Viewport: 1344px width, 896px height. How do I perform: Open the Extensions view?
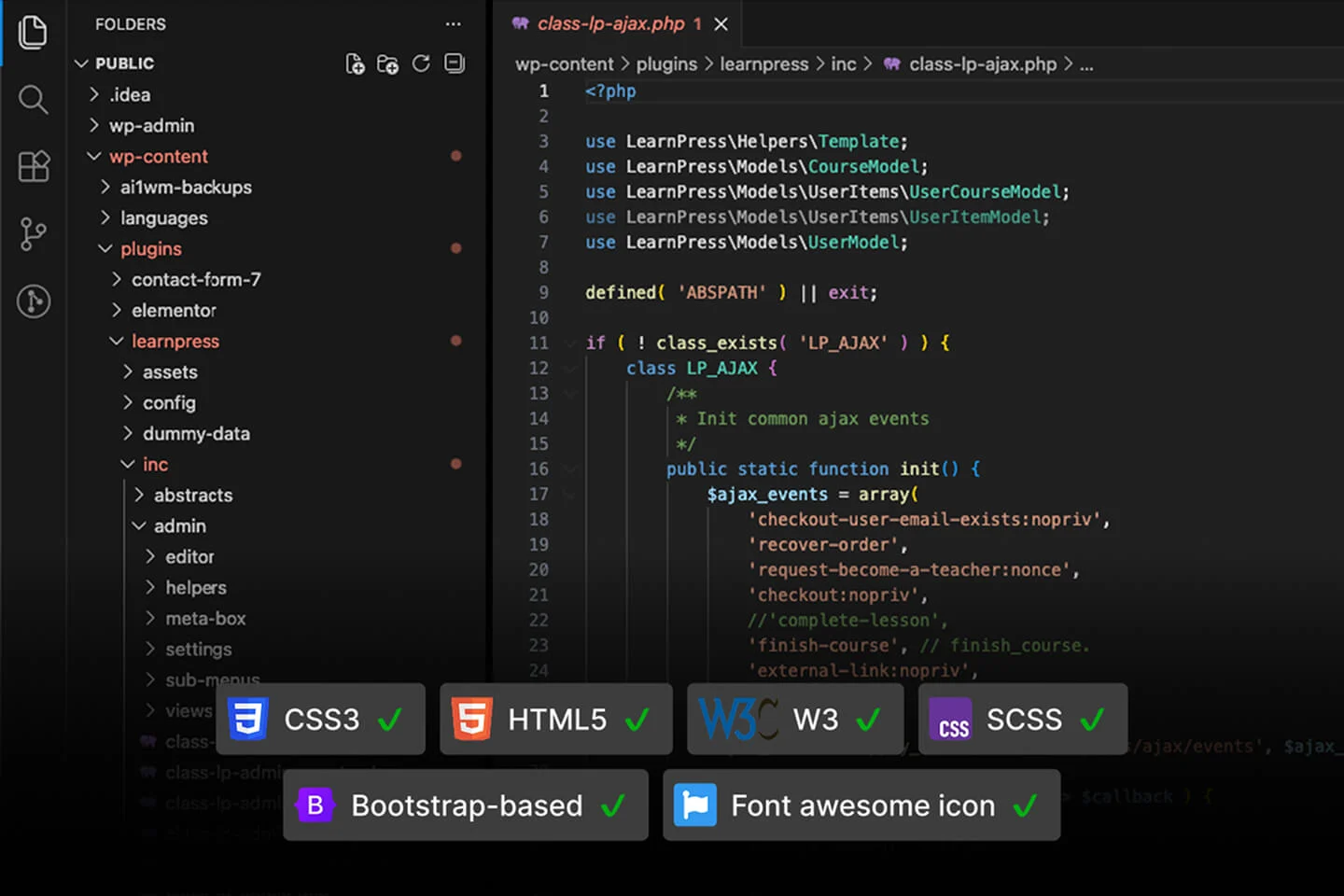pos(33,166)
